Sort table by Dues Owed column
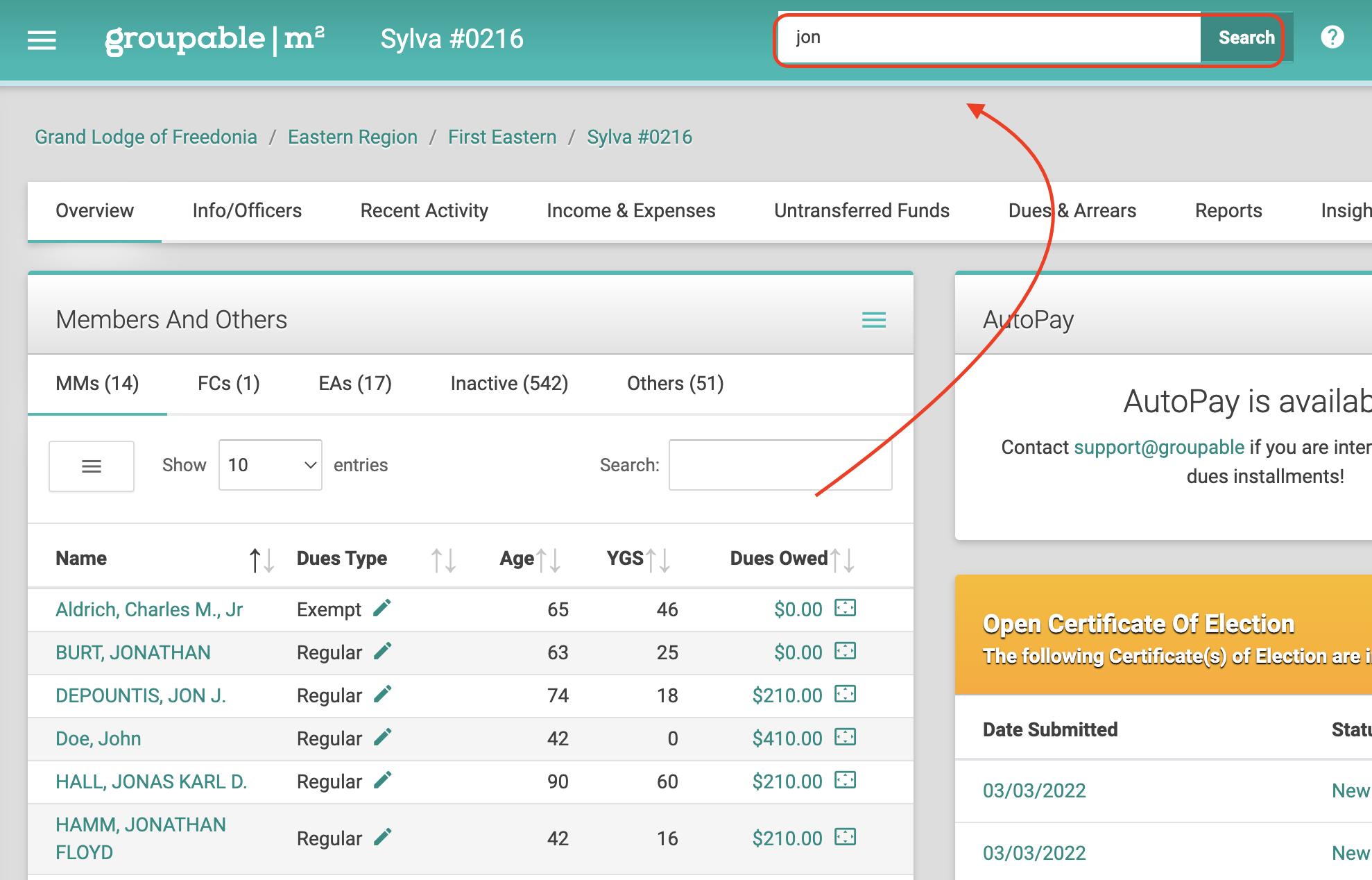Image resolution: width=1372 pixels, height=880 pixels. (842, 559)
